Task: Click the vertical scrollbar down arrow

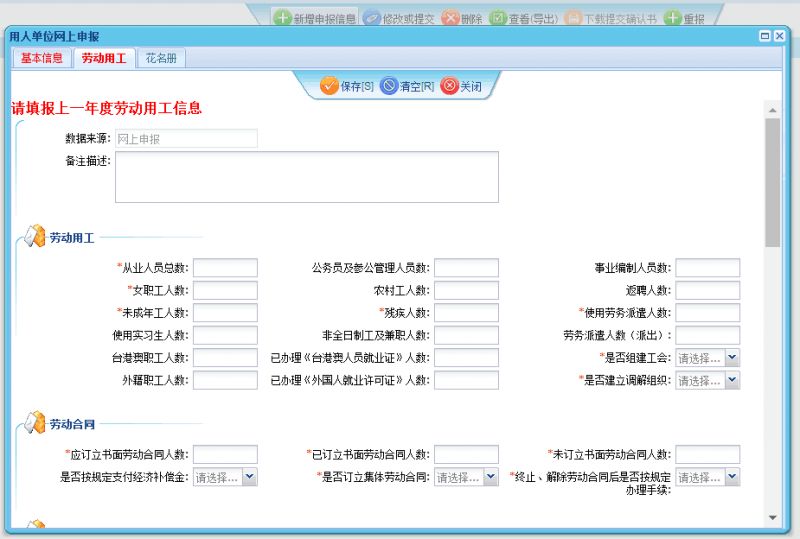Action: tap(772, 517)
